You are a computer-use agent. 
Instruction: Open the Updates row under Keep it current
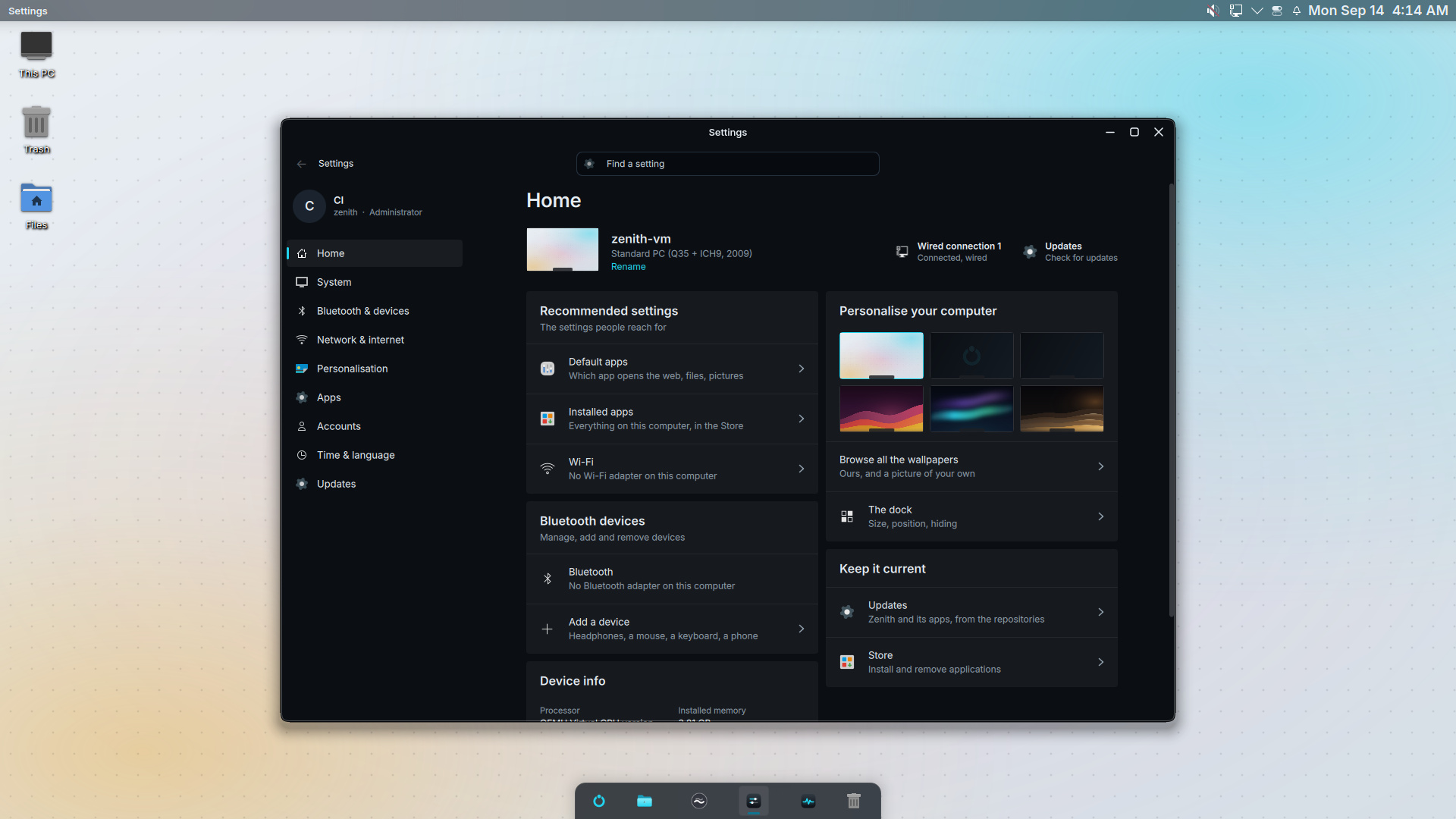(971, 612)
